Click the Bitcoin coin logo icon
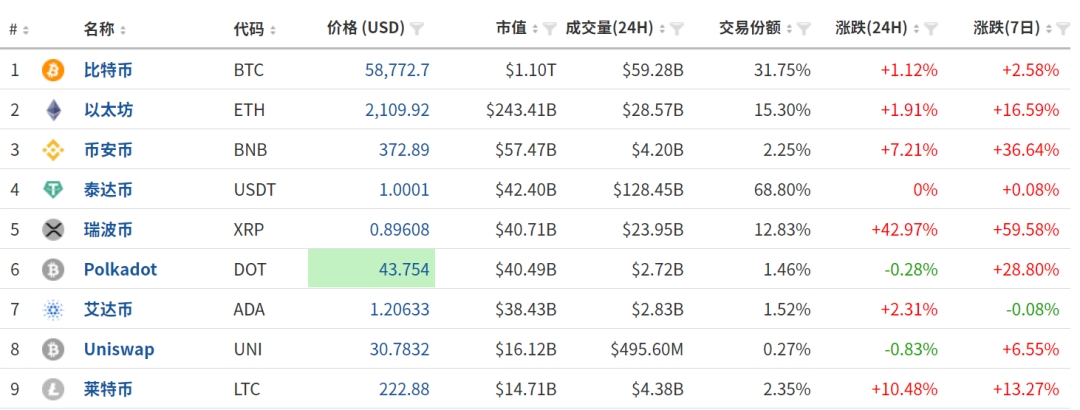 tap(53, 70)
